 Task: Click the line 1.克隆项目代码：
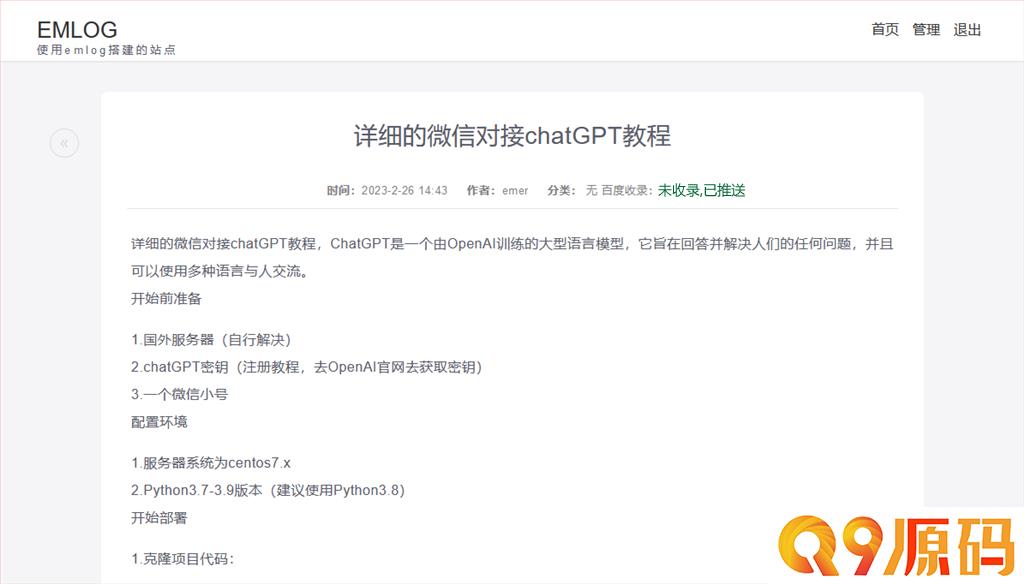coord(182,559)
